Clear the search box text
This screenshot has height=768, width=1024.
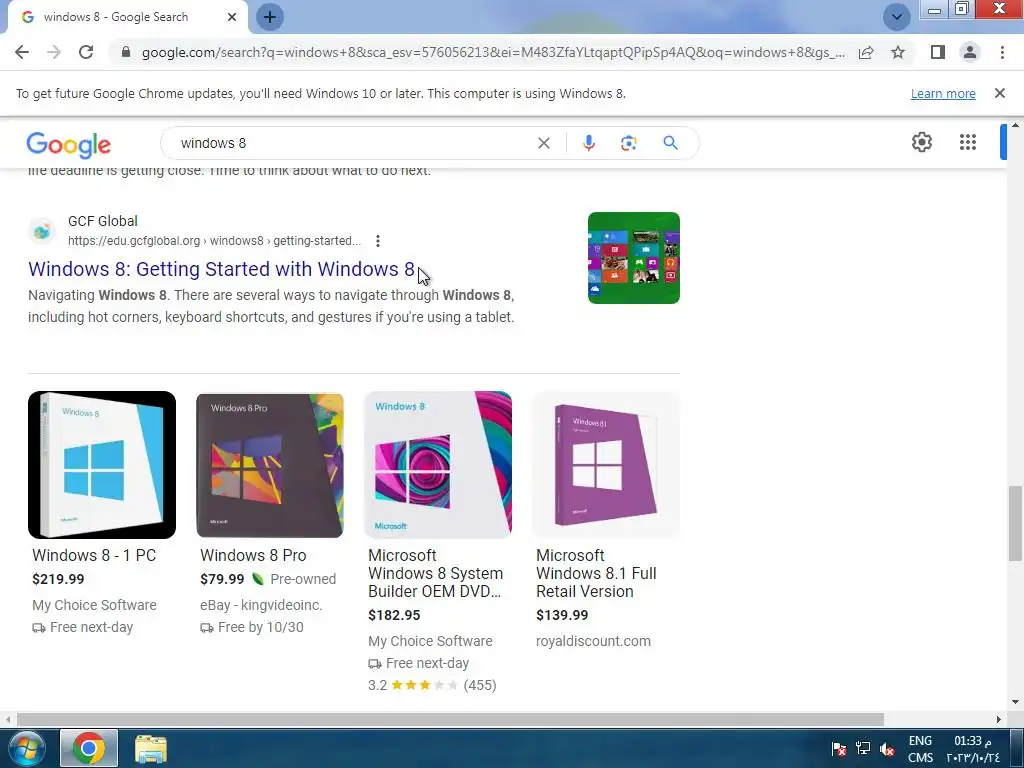tap(543, 143)
